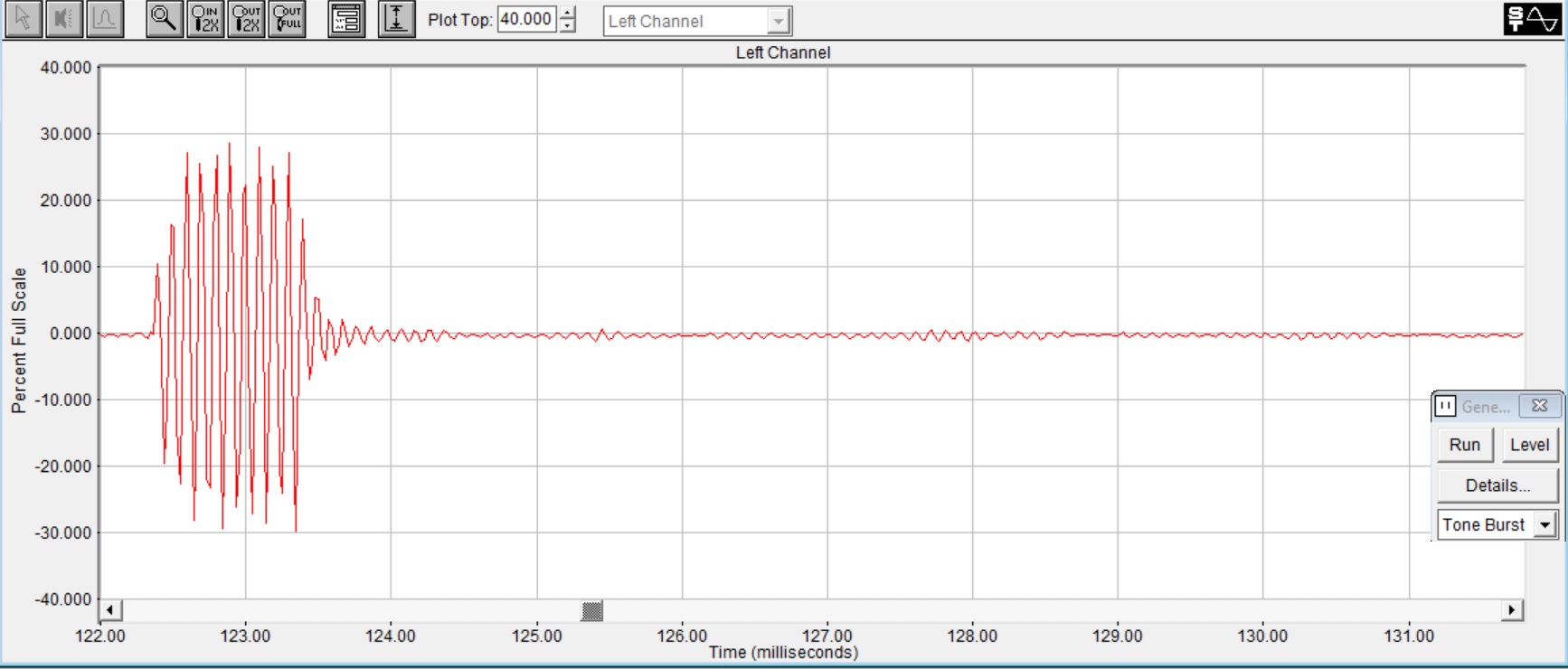Click the 129.00 time axis label

pos(1118,636)
